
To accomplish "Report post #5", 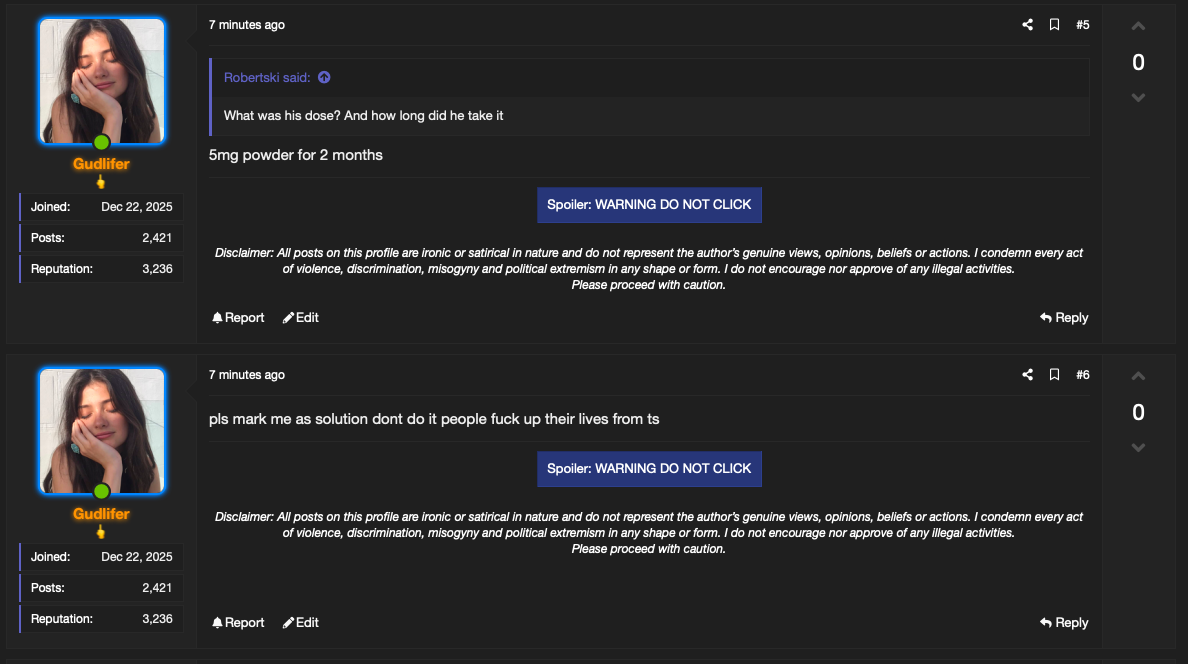I will pos(238,318).
